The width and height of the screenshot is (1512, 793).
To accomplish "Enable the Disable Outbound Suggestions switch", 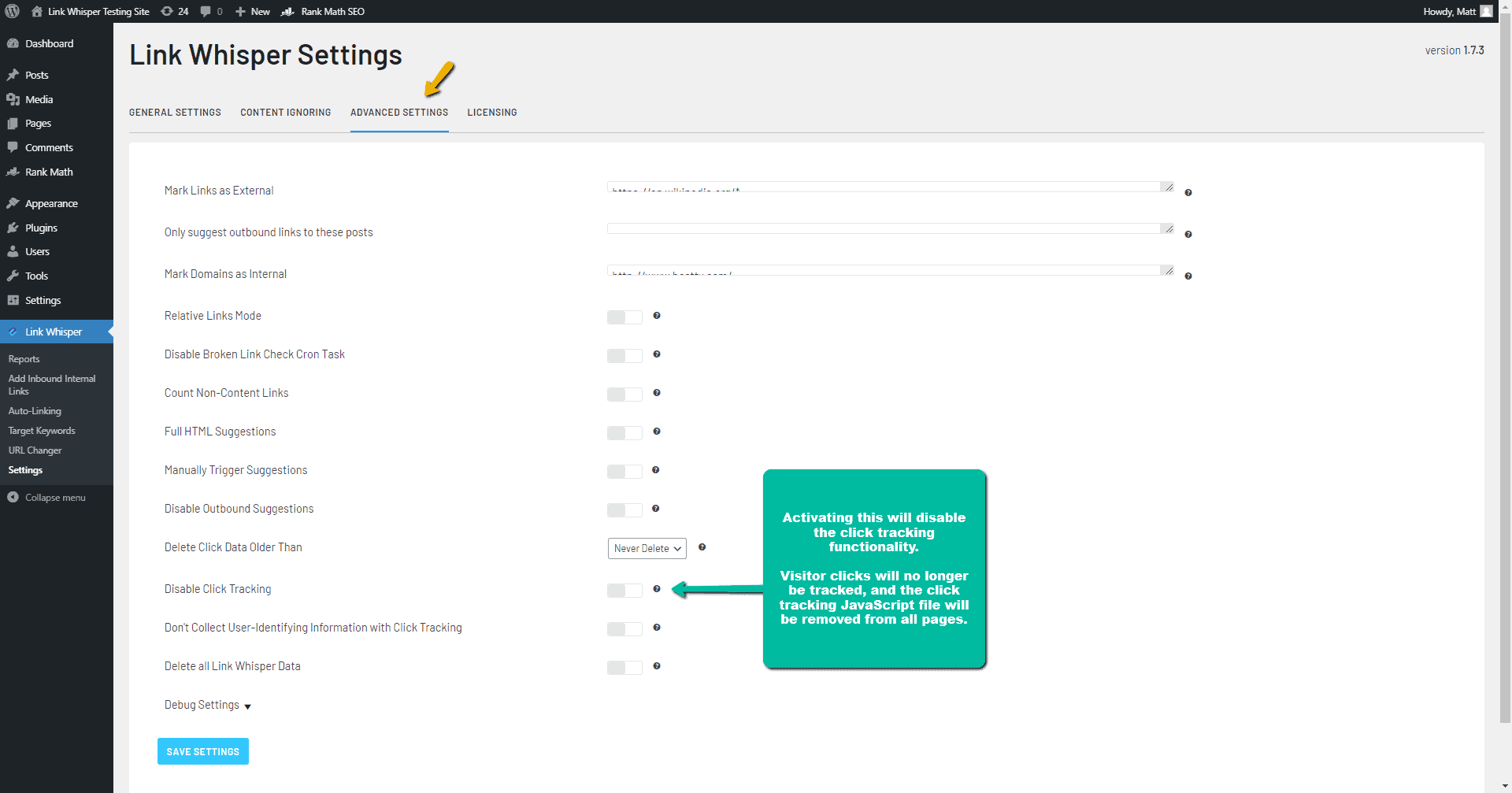I will 624,510.
